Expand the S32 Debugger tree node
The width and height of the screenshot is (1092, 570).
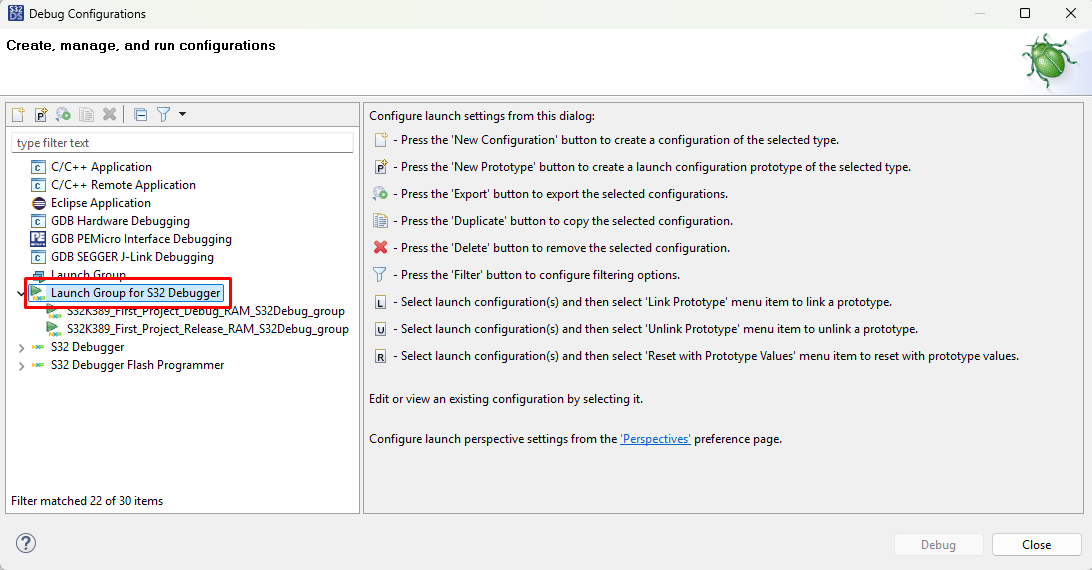[22, 347]
